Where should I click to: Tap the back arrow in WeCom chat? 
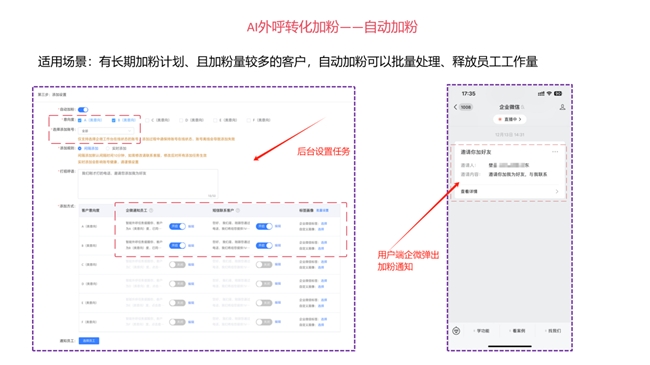click(456, 107)
